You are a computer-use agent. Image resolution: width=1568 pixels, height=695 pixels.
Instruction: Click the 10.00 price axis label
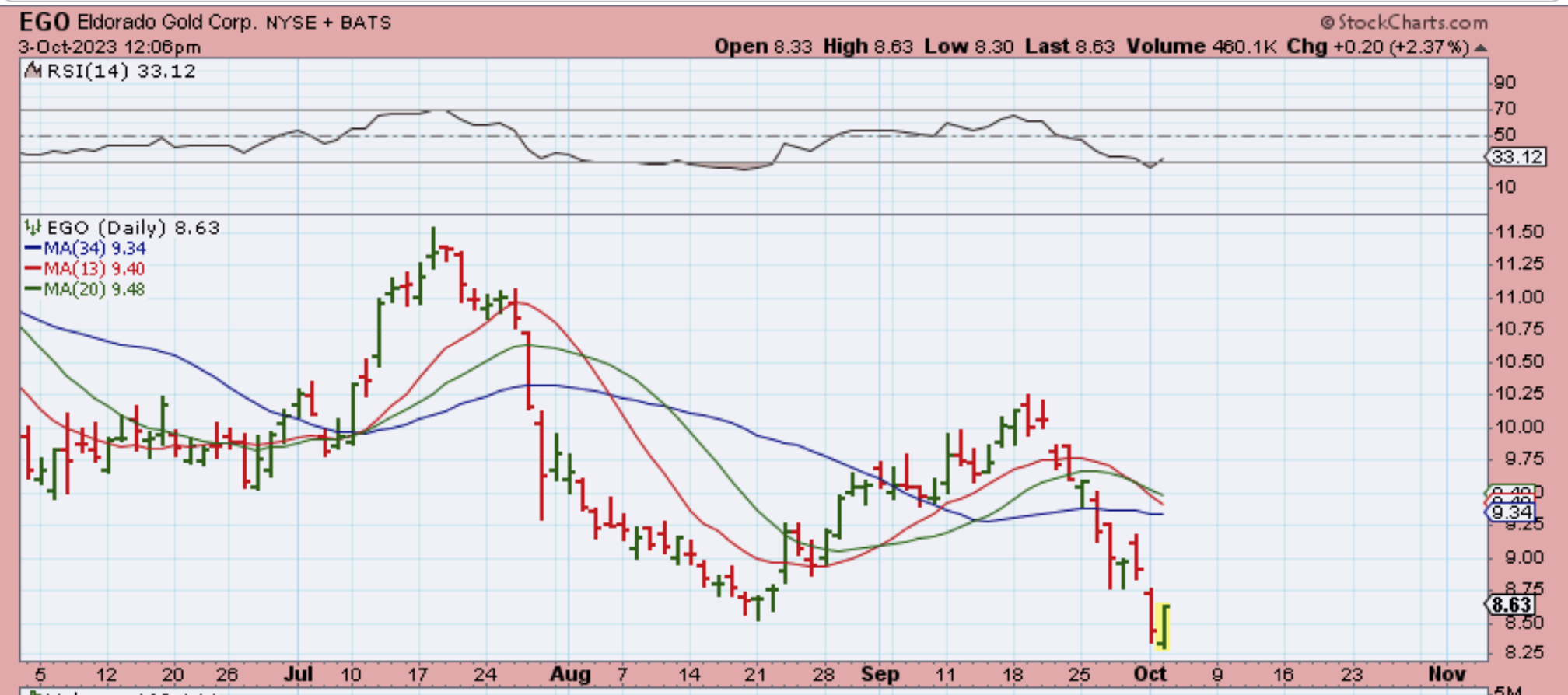[x=1520, y=427]
